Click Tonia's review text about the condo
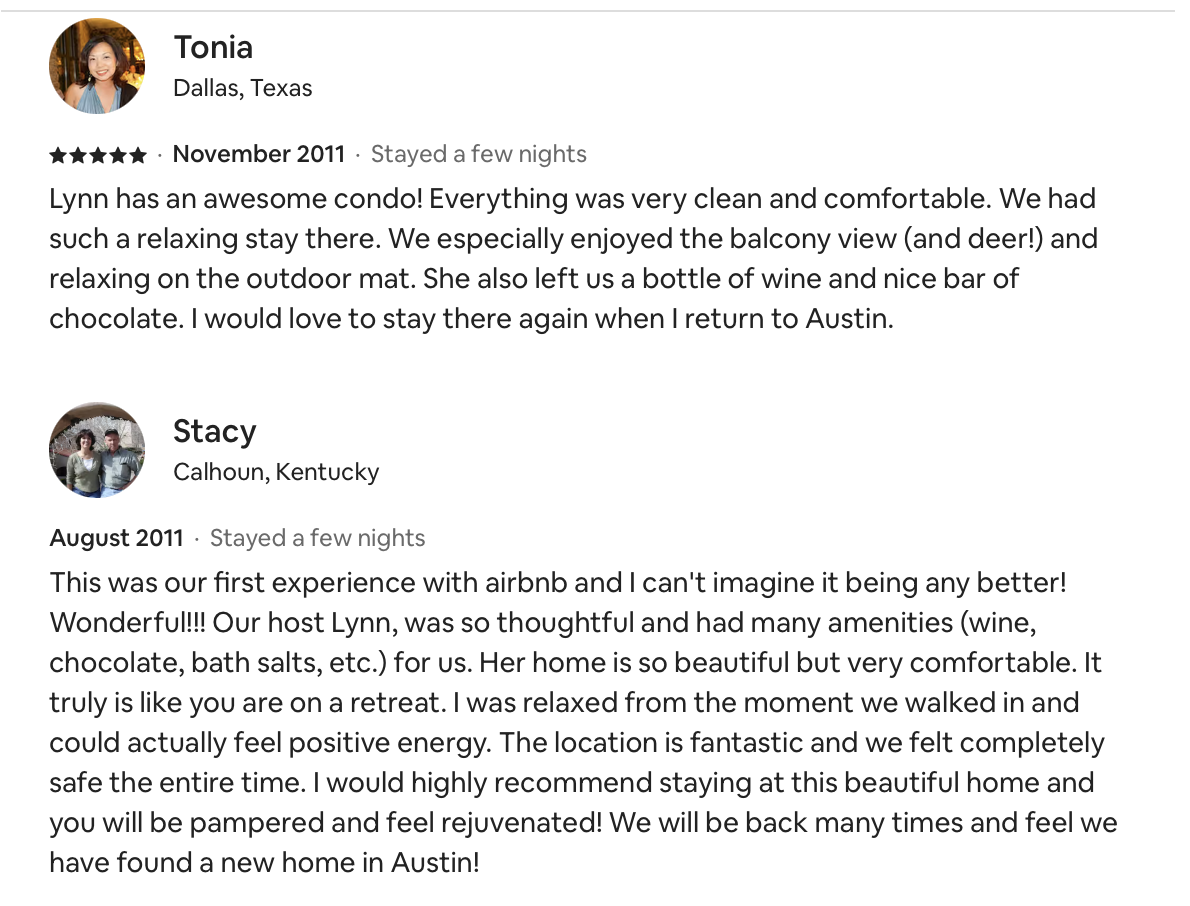 click(574, 259)
